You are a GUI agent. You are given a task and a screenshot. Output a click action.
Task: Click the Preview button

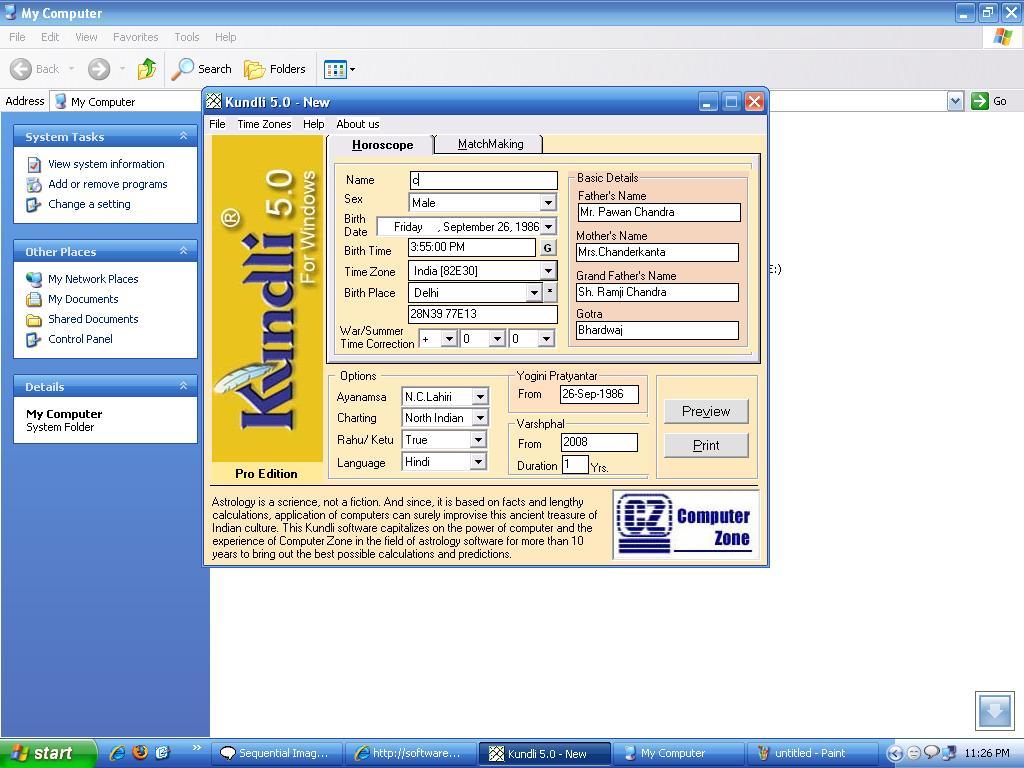[x=706, y=411]
